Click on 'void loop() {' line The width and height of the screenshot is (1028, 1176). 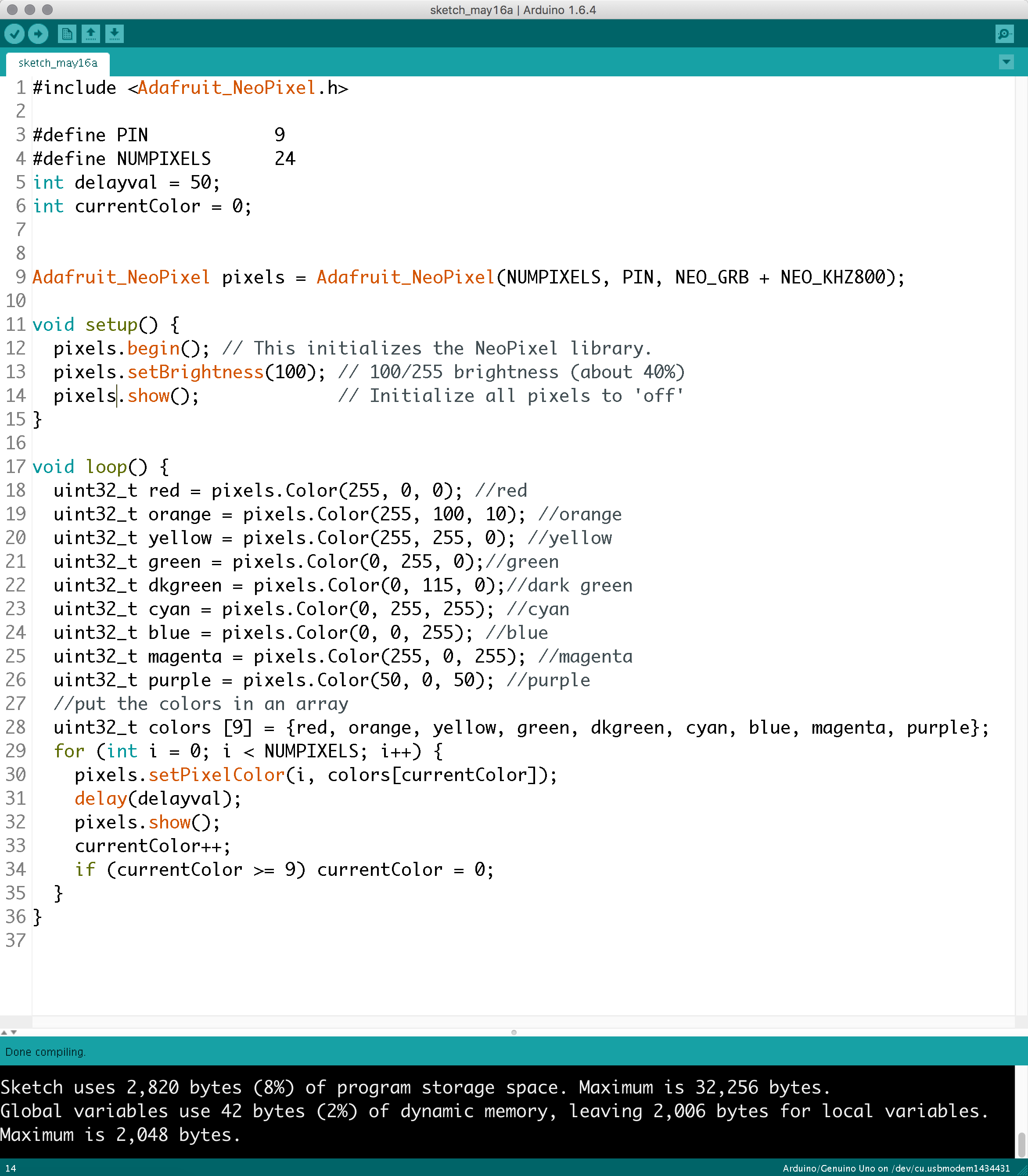(x=101, y=467)
